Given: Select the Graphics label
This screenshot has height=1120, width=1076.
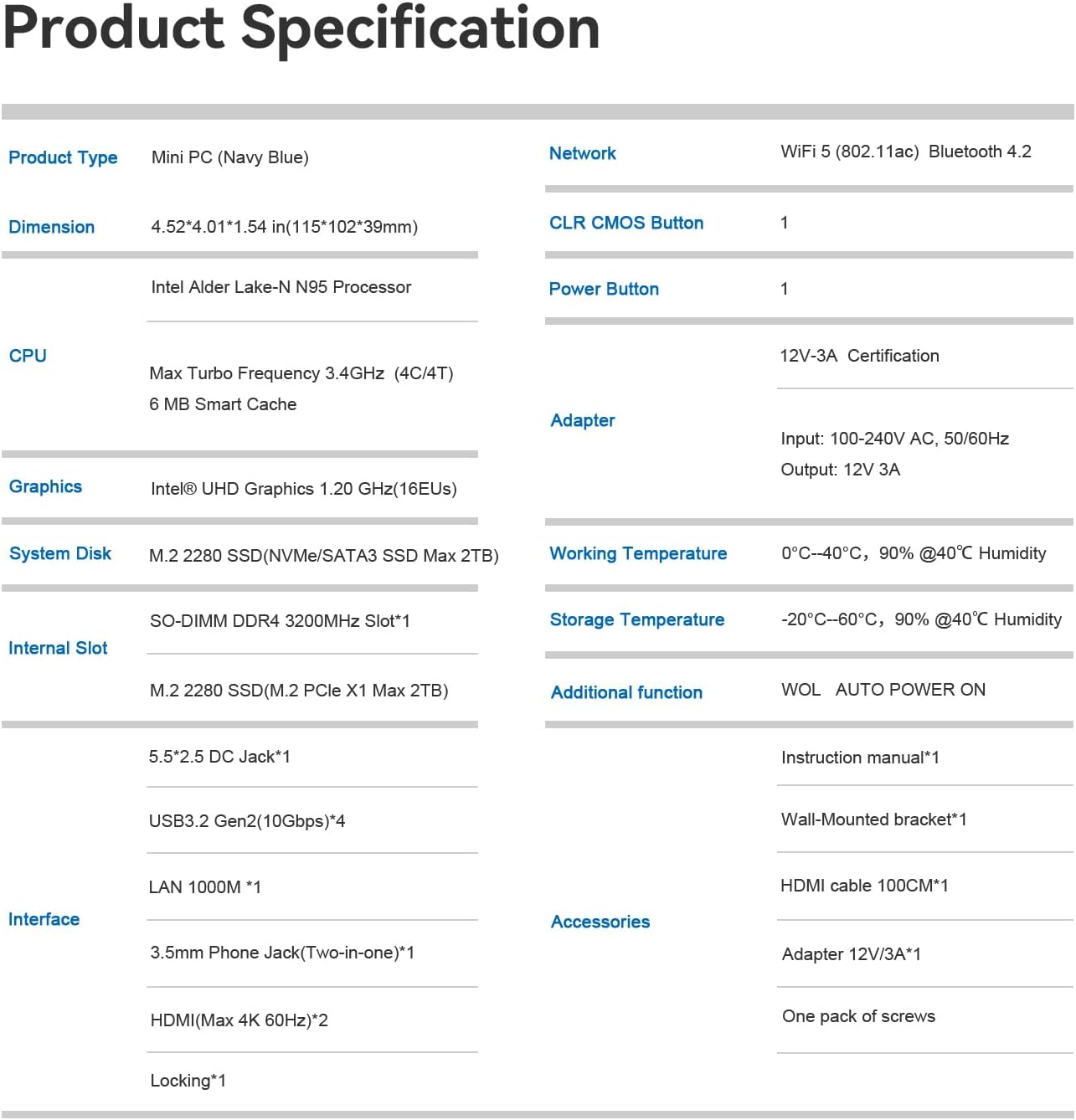Looking at the screenshot, I should (45, 486).
